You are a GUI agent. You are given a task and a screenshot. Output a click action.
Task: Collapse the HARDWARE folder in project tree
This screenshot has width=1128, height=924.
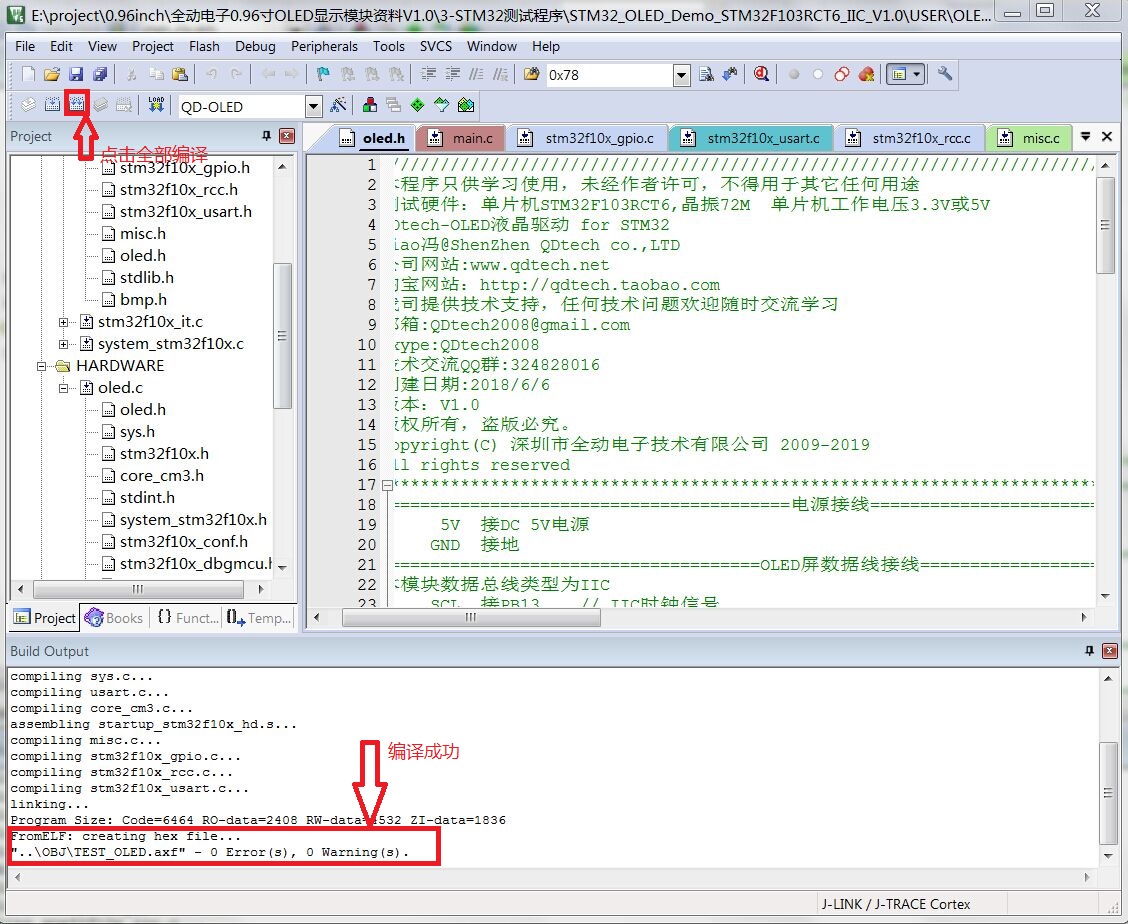click(43, 366)
